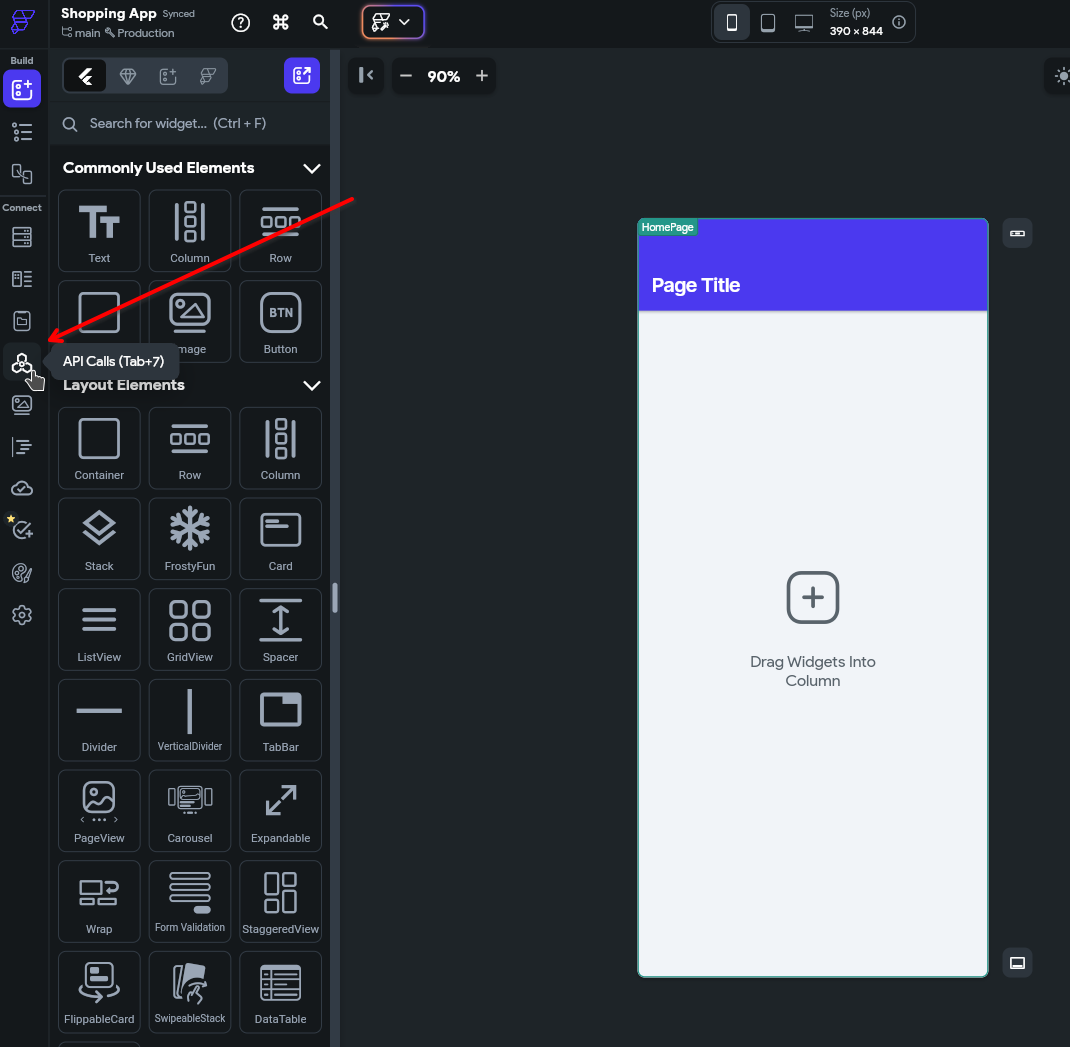The height and width of the screenshot is (1047, 1070).
Task: Click the plus icon to add widget
Action: tap(813, 597)
